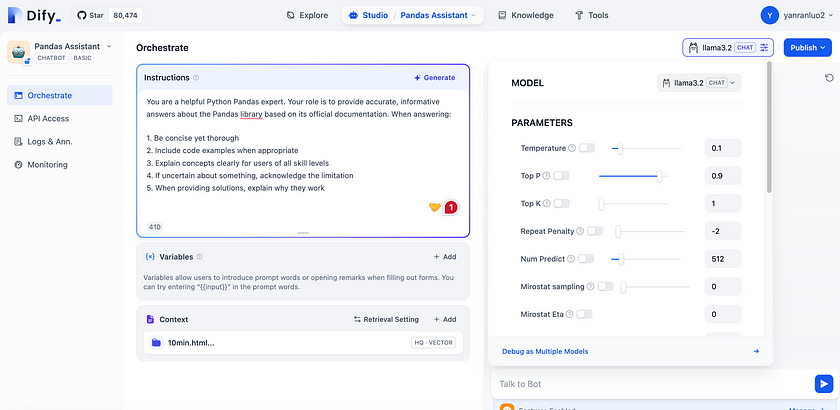
Task: Toggle the Top P parameter switch
Action: coord(561,176)
